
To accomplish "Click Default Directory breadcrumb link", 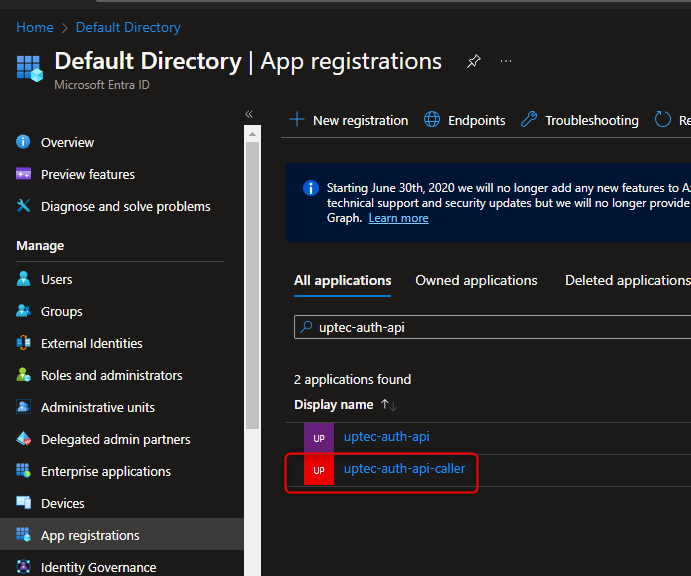I will point(128,27).
